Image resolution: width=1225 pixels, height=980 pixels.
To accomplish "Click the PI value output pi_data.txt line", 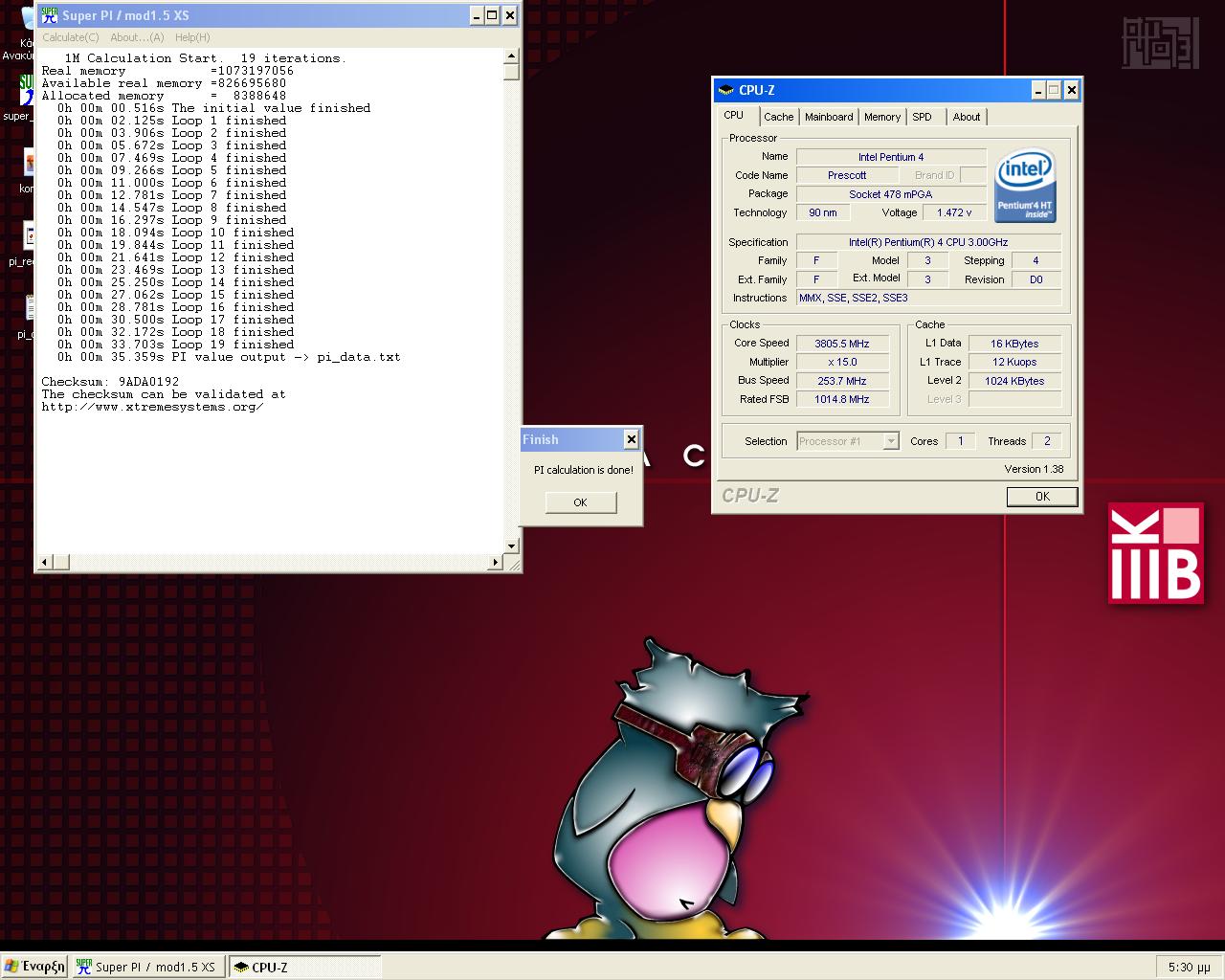I will (x=229, y=357).
